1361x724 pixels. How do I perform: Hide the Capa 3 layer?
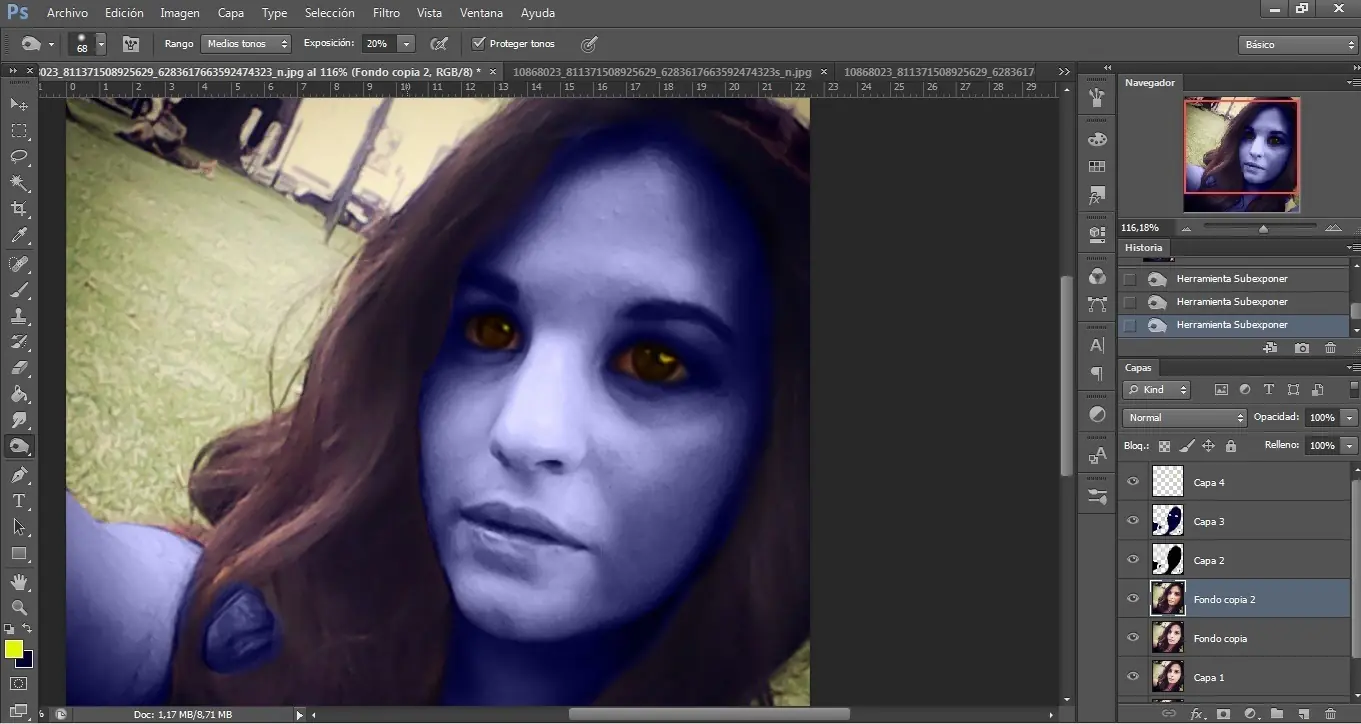pos(1133,521)
